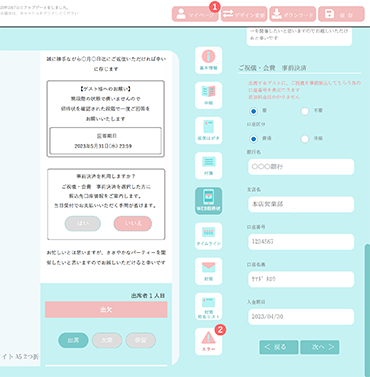Open the 返信はがき section
The height and width of the screenshot is (377, 370).
click(209, 131)
